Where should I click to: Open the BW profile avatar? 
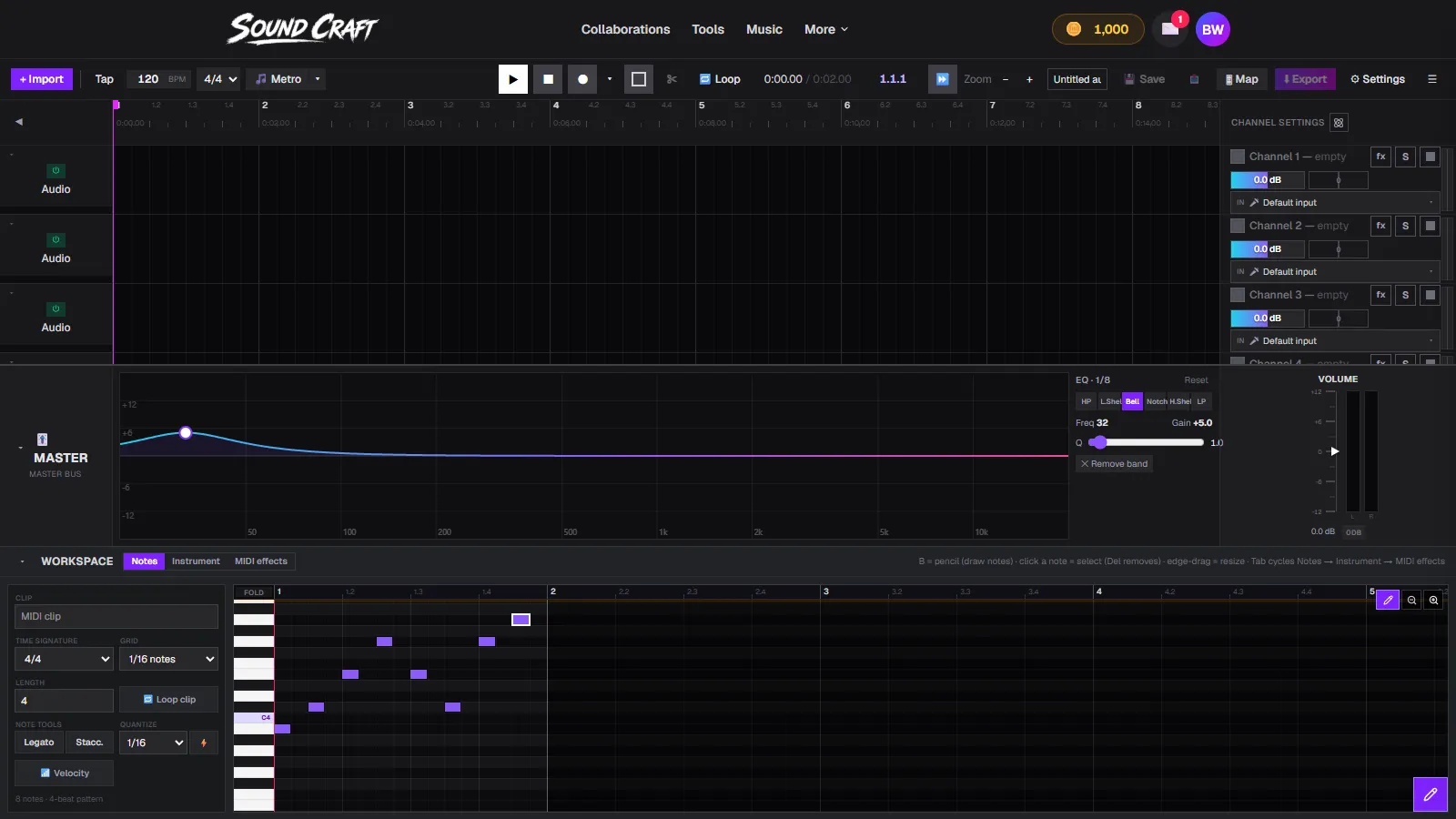(x=1213, y=29)
